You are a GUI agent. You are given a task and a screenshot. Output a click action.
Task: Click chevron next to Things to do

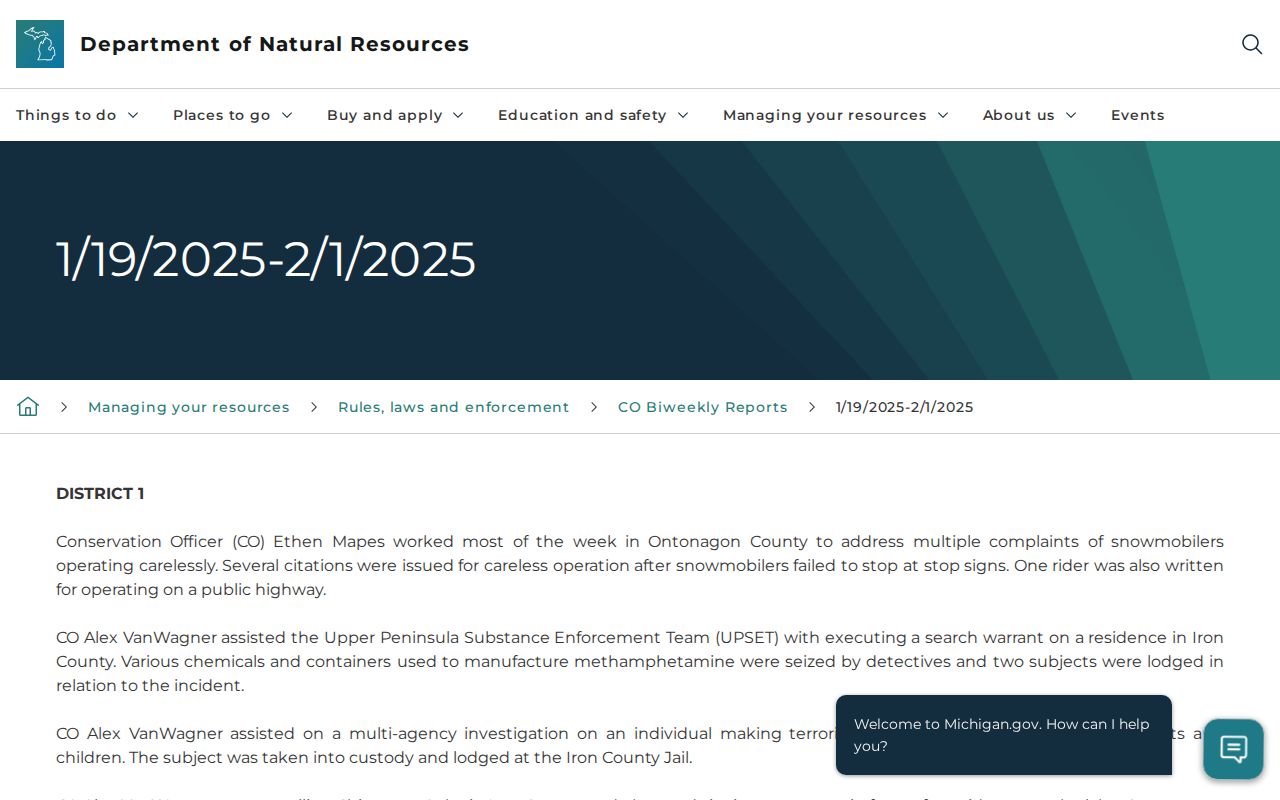click(133, 115)
